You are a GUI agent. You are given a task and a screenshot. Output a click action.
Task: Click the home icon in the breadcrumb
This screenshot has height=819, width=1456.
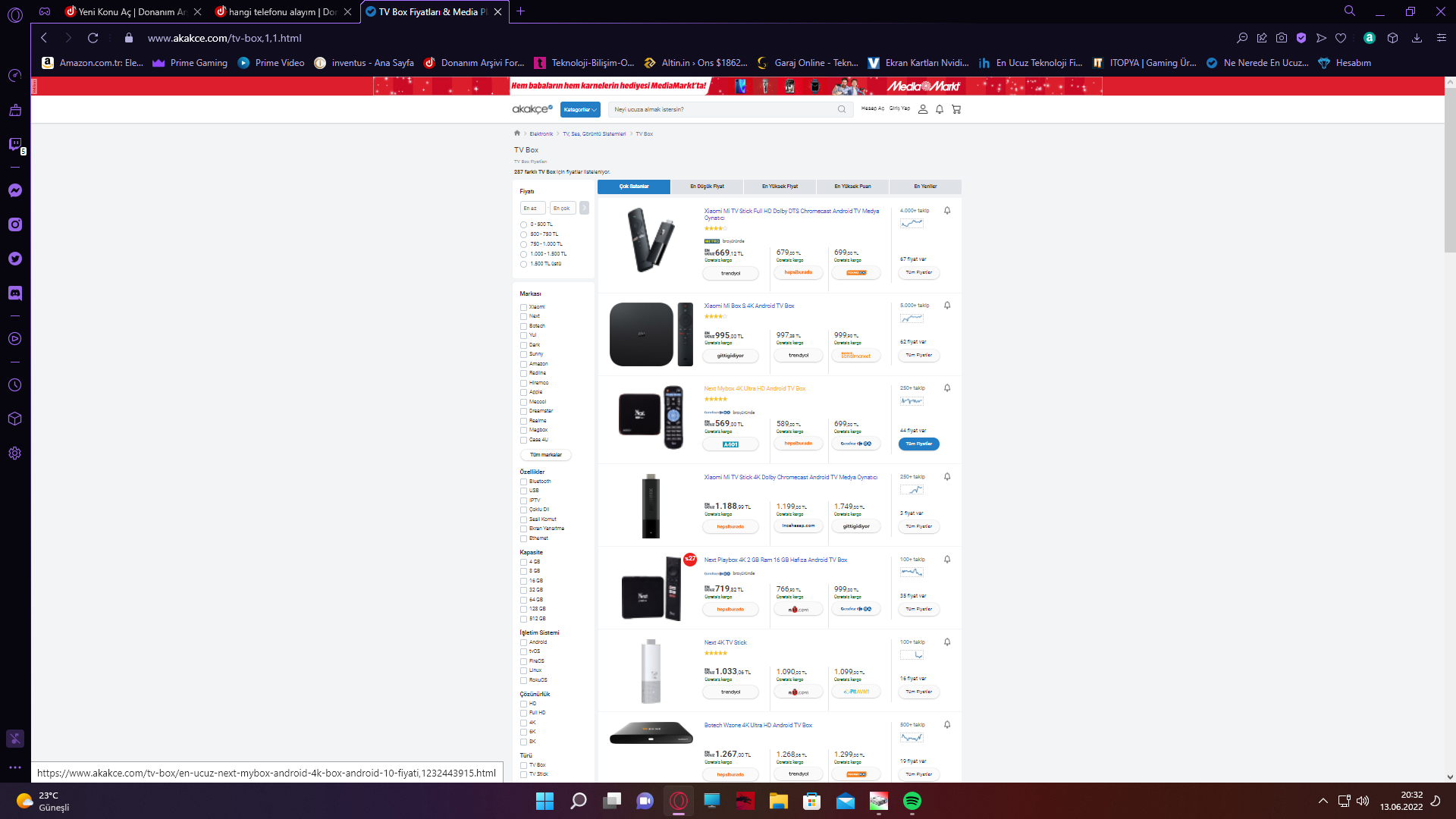tap(517, 133)
